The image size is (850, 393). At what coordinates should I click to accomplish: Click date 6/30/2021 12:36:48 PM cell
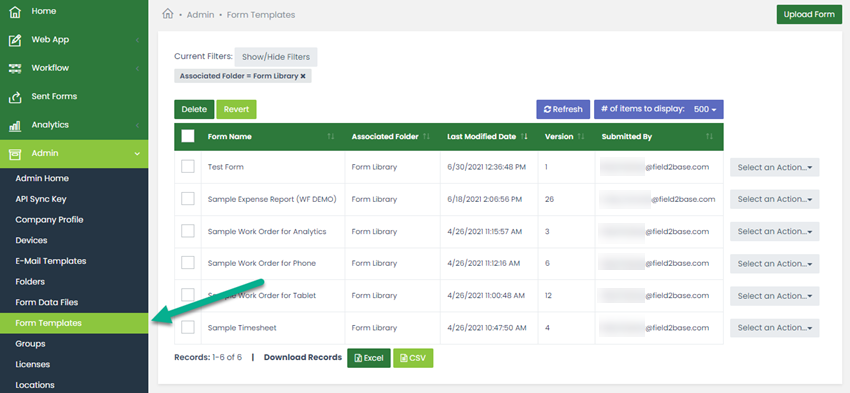486,167
